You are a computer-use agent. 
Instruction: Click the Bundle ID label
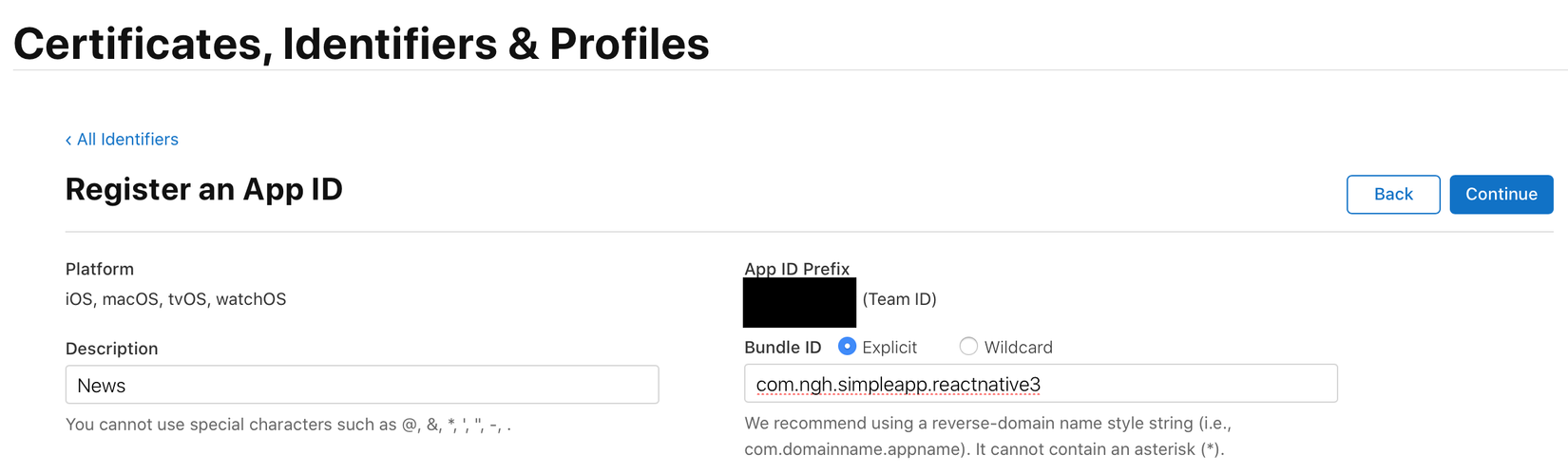point(782,348)
